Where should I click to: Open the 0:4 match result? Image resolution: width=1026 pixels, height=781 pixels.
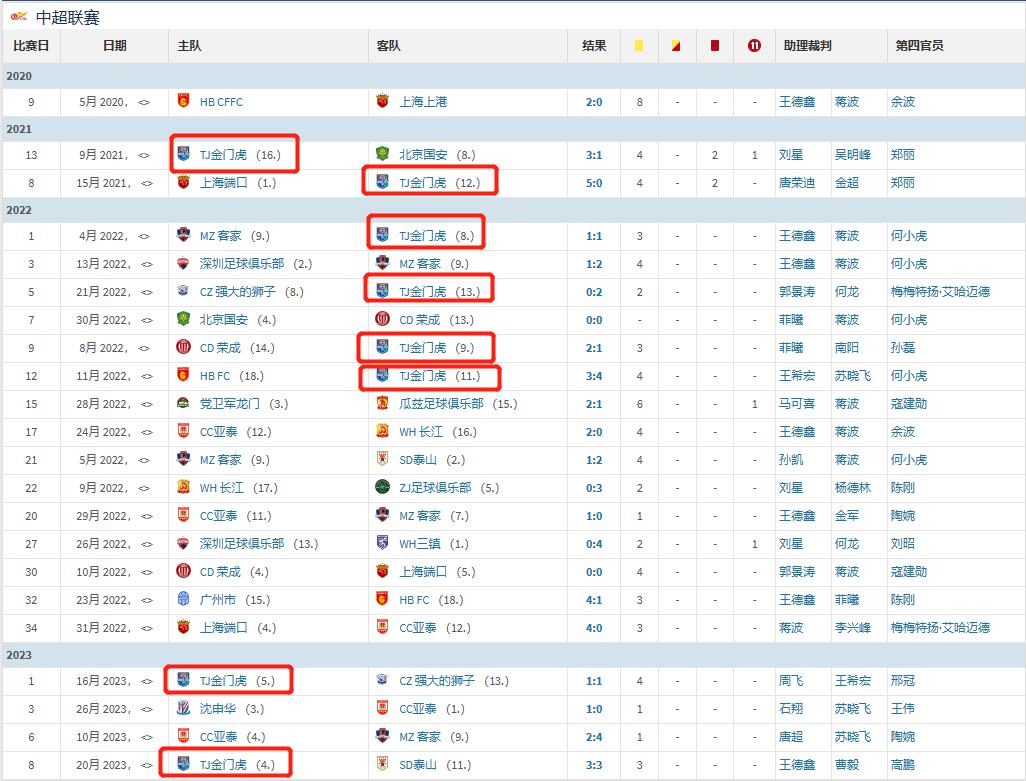(x=594, y=544)
